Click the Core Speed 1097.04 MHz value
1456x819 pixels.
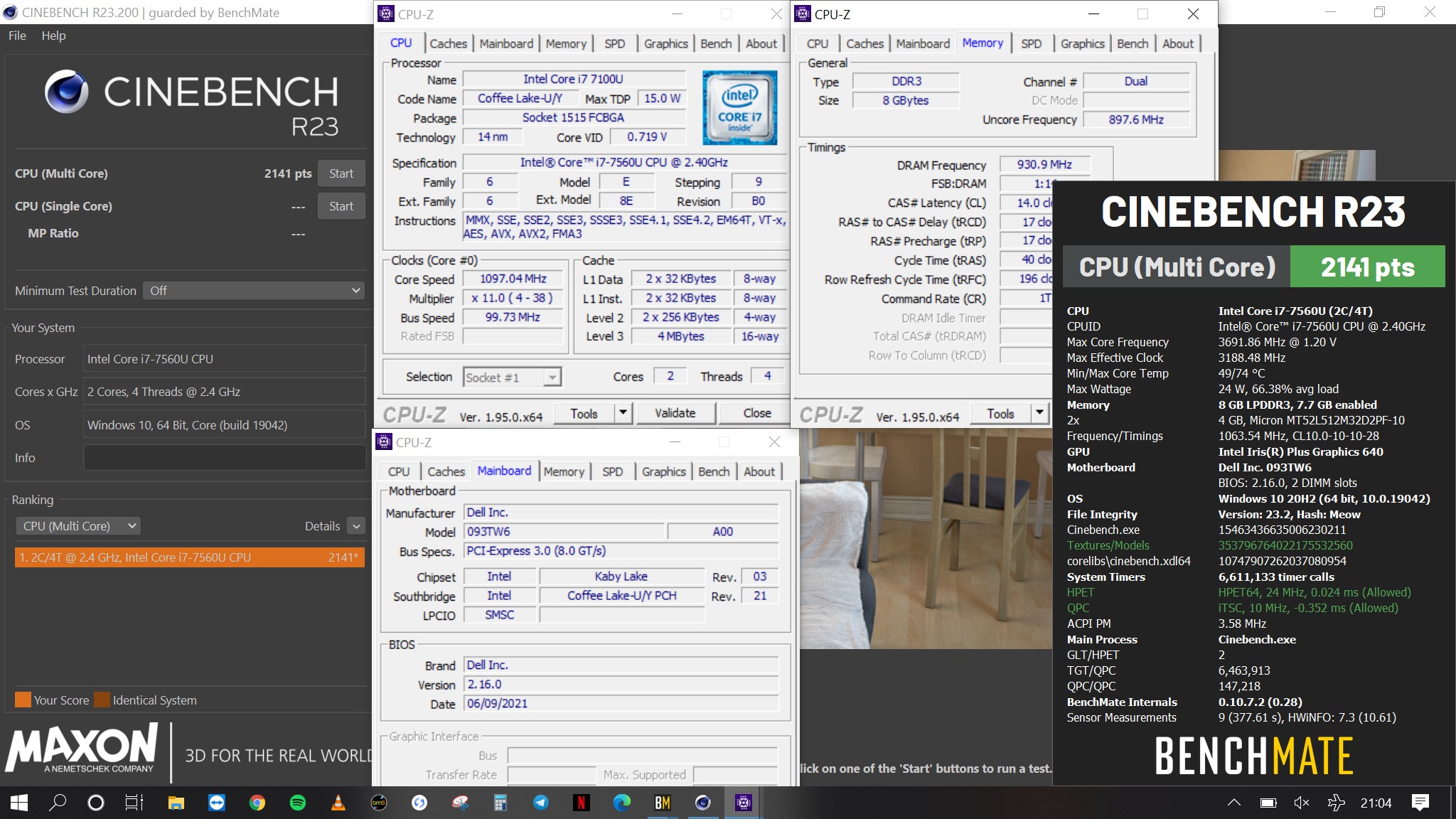(513, 279)
